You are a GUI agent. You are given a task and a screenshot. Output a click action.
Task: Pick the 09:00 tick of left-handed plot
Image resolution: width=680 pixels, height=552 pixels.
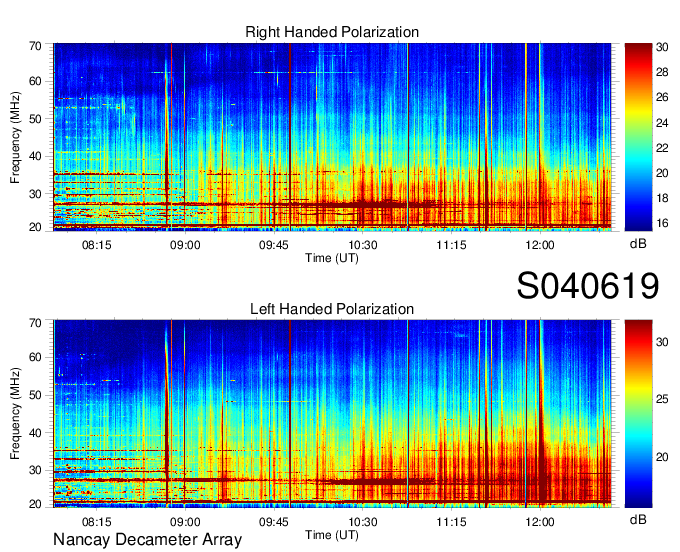185,522
